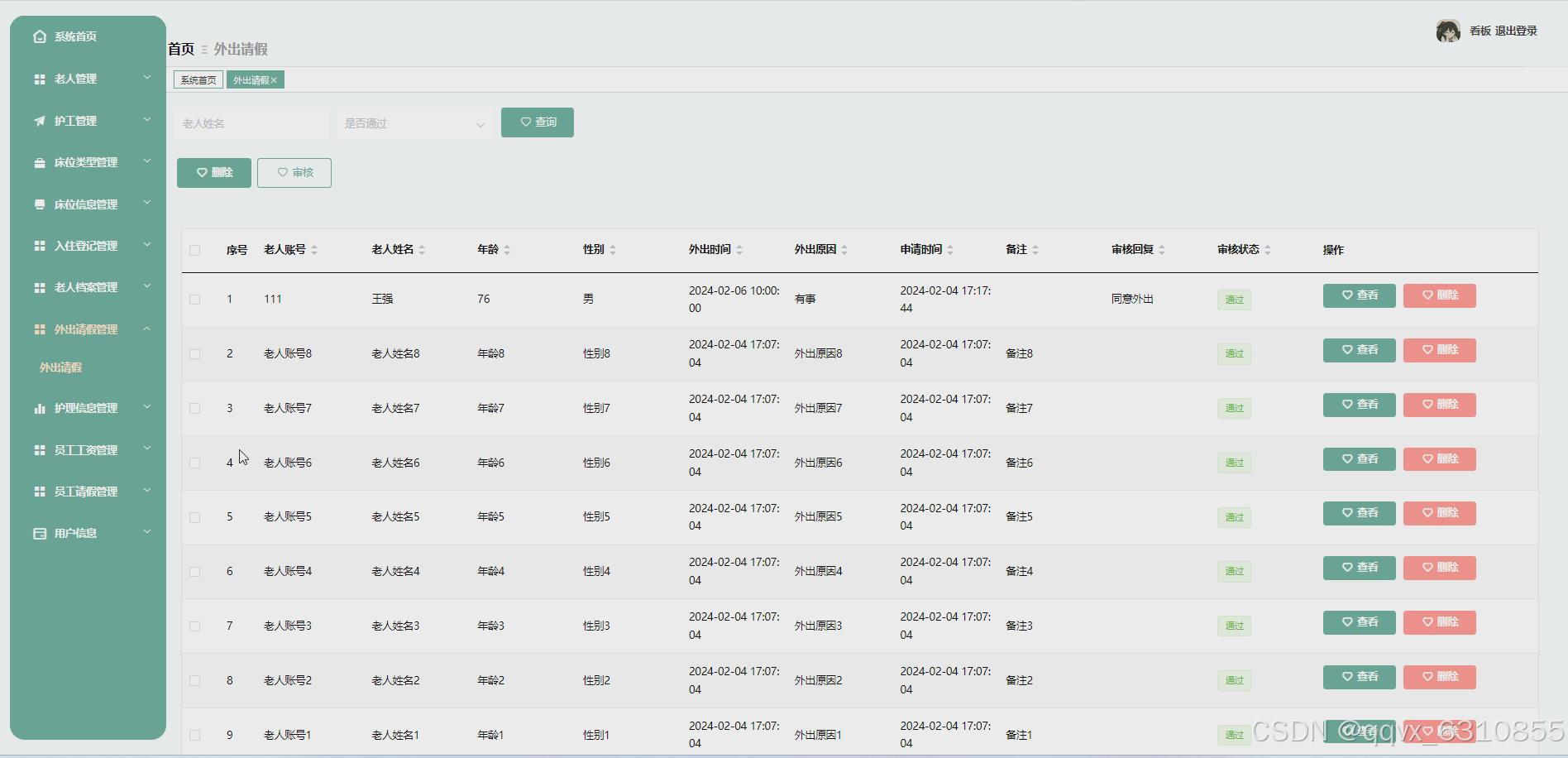Open 系统首页 home icon in sidebar

[40, 36]
